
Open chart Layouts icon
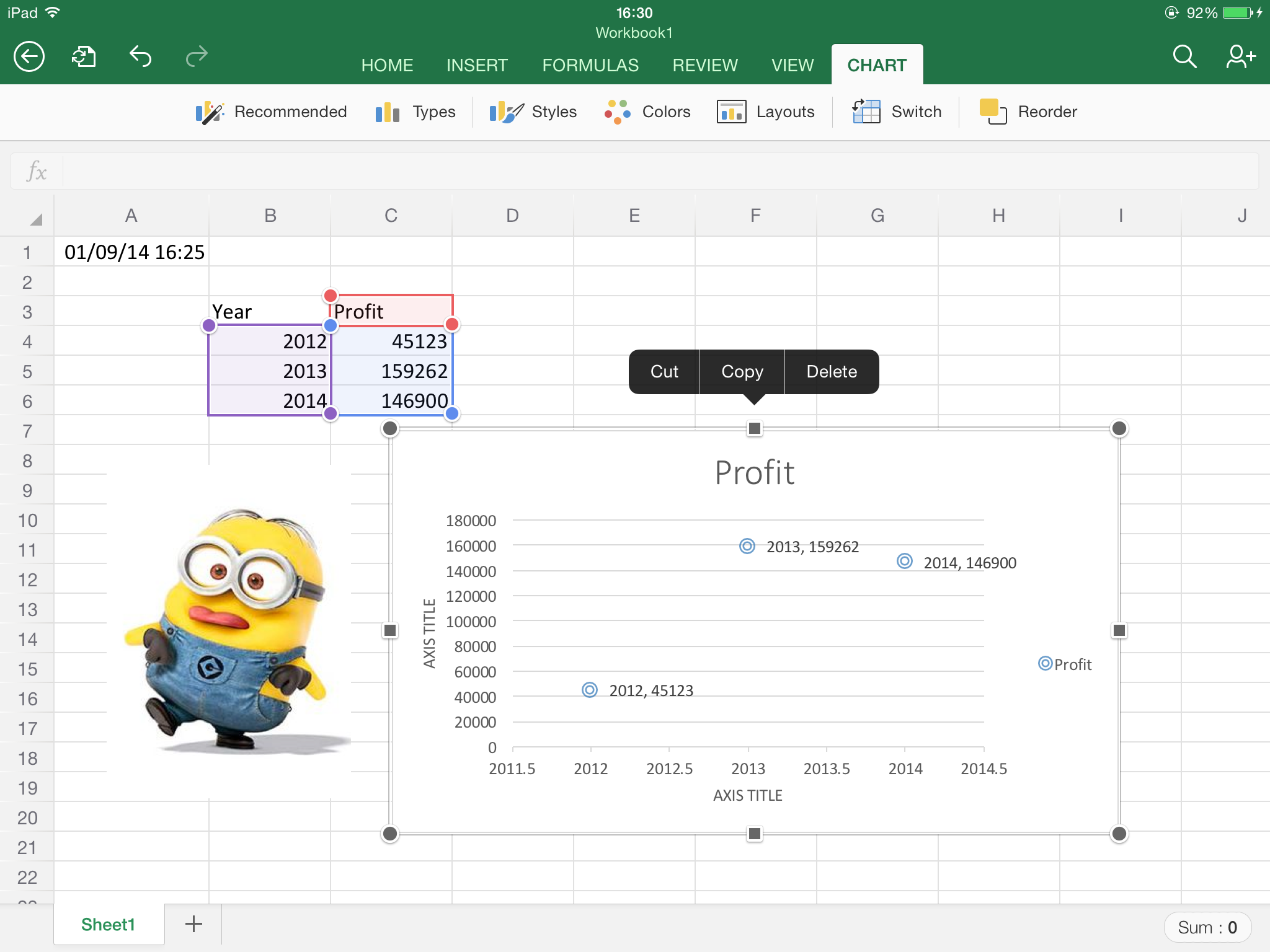coord(732,112)
